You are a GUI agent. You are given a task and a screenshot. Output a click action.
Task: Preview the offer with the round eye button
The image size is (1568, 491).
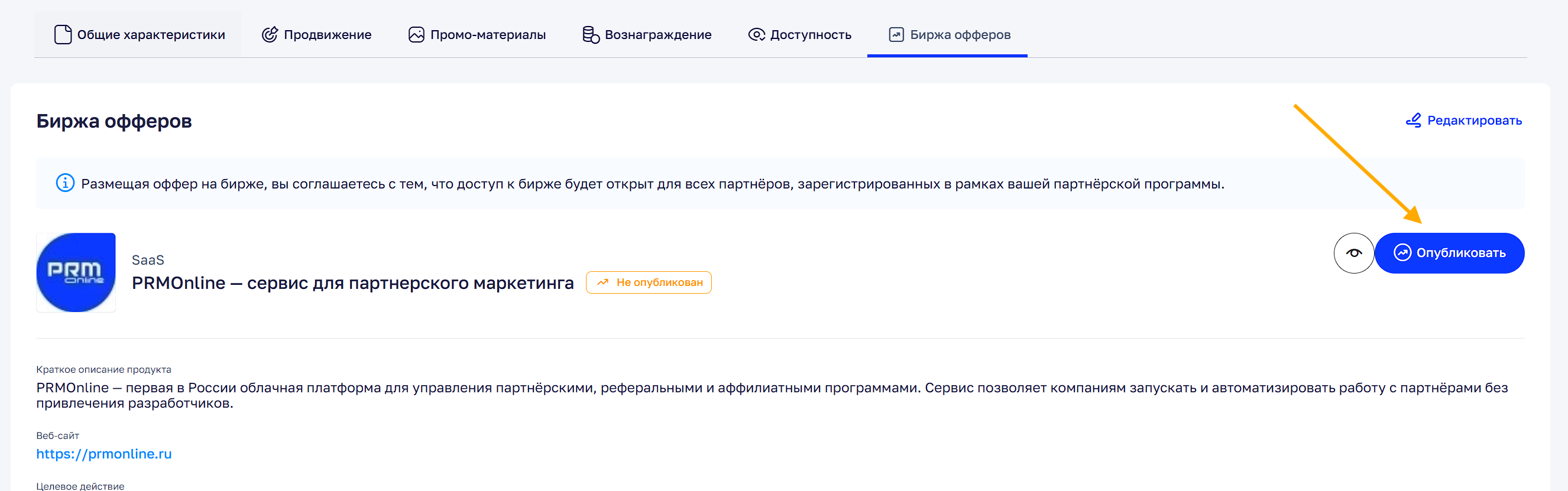point(1353,253)
